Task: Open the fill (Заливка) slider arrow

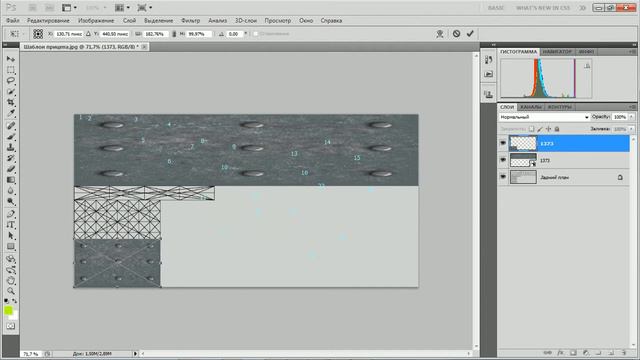Action: 631,129
